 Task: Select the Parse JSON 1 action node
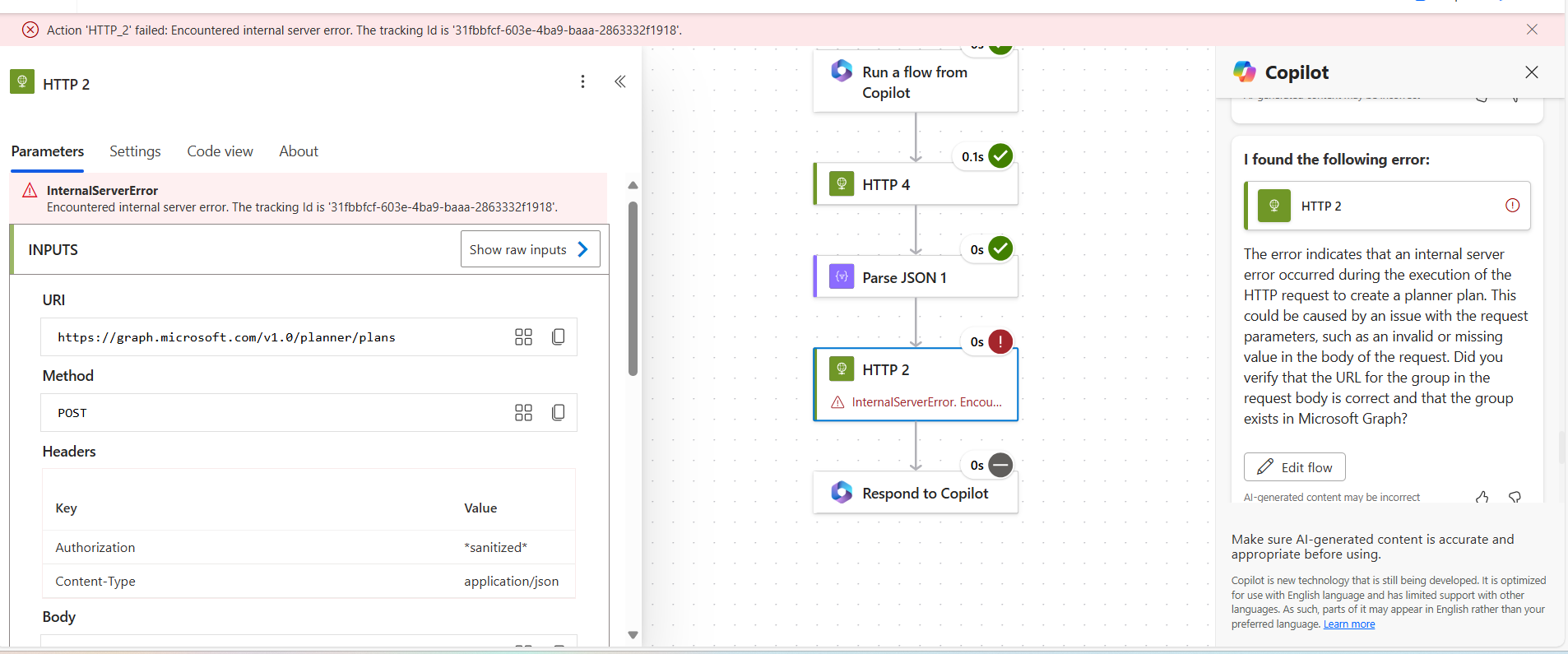915,277
